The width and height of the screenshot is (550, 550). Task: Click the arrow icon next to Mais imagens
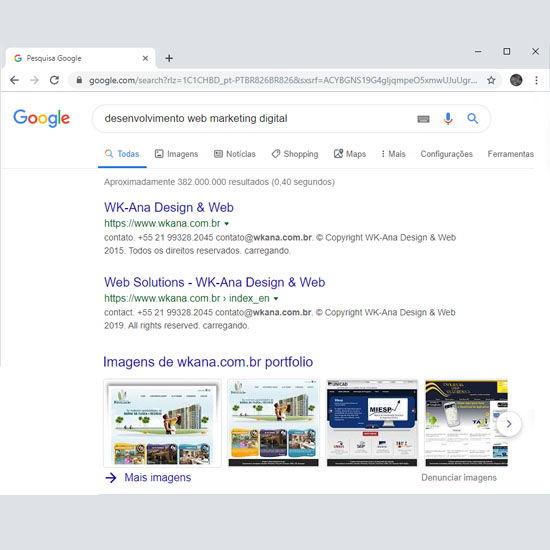(111, 478)
